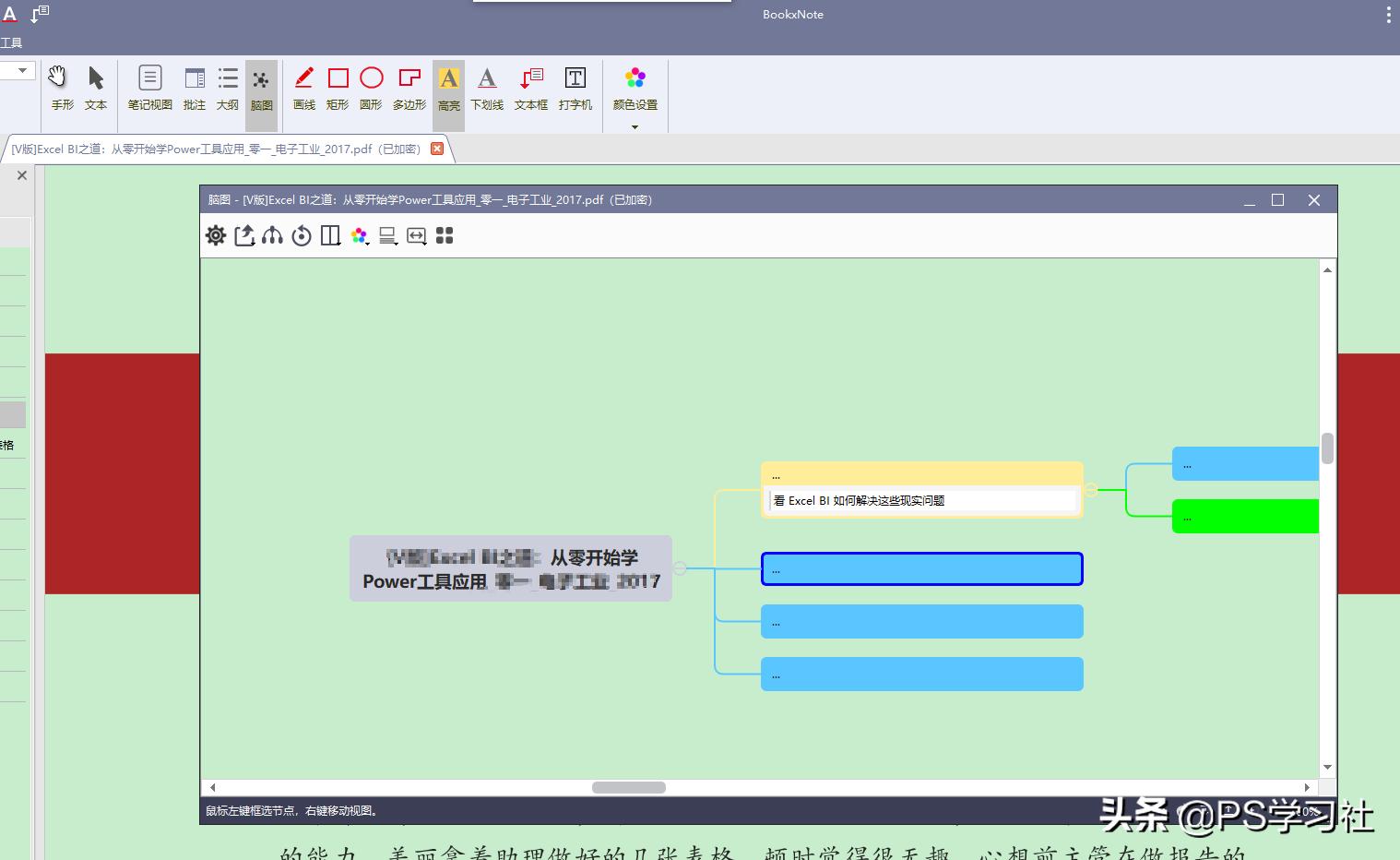
Task: Pick the 圆形 circle annotation tool
Action: (371, 88)
